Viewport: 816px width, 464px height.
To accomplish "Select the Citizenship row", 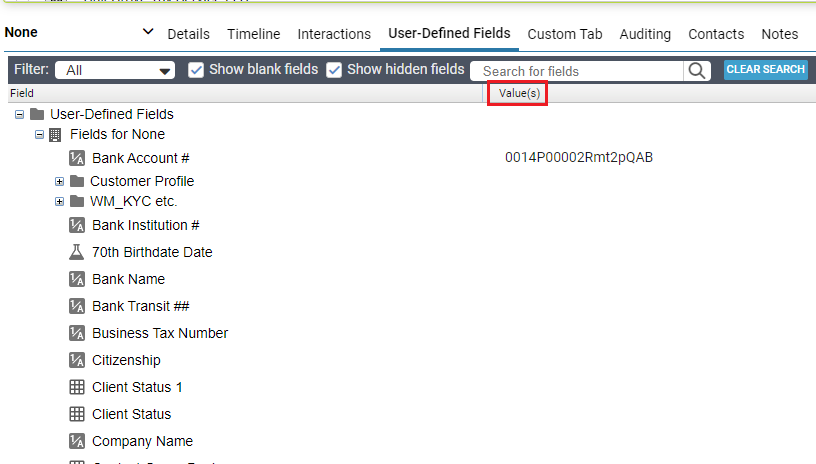I will [x=126, y=360].
